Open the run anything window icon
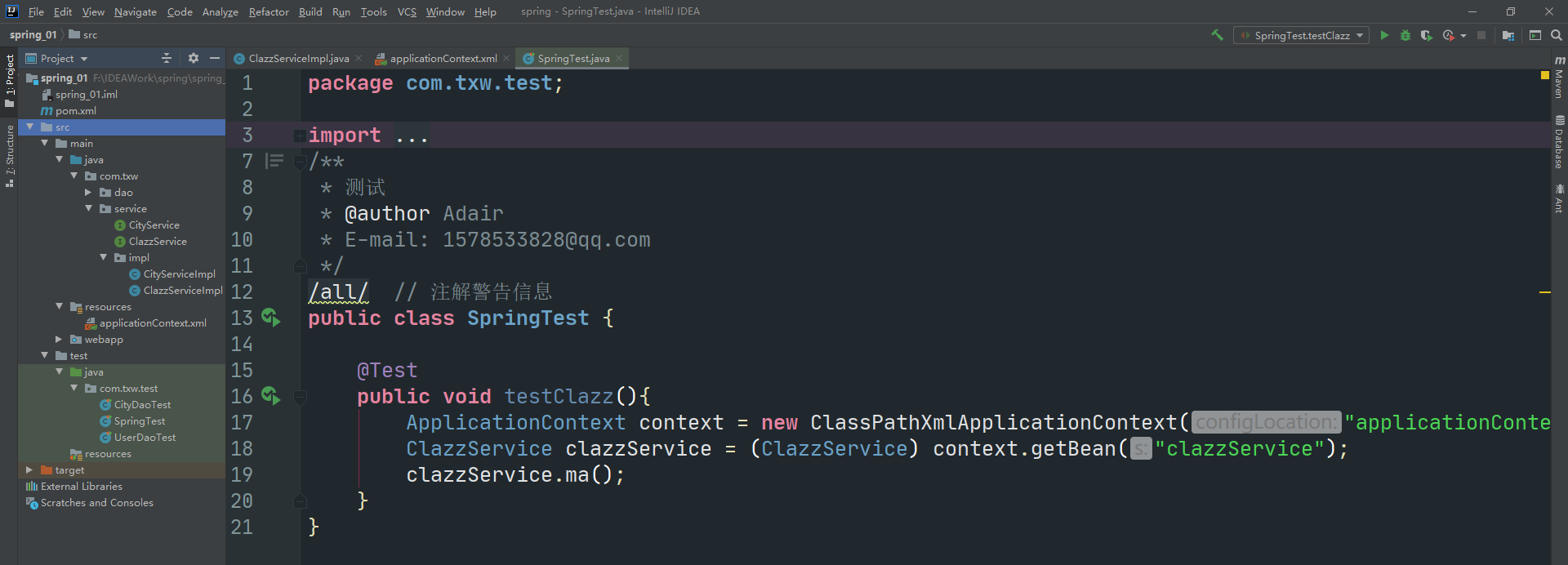This screenshot has width=1568, height=565. click(x=1535, y=35)
